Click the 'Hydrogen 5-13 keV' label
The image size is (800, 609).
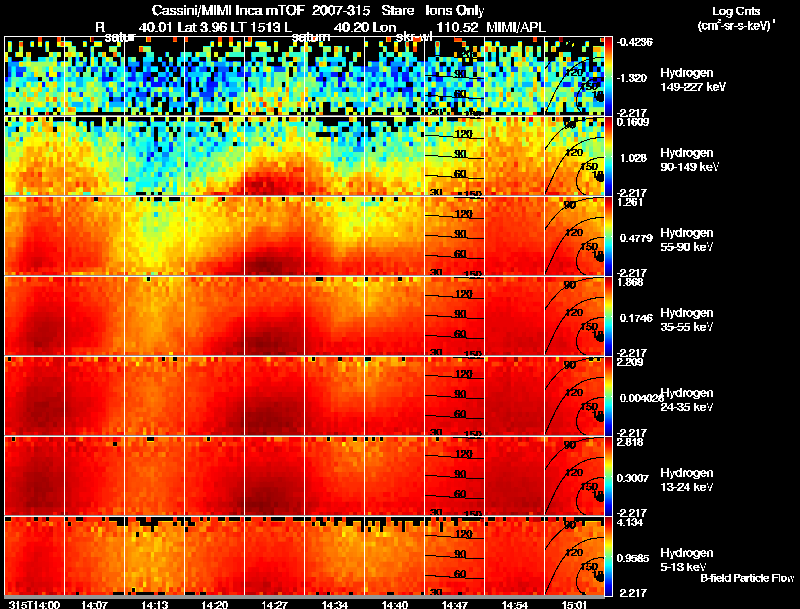[x=687, y=560]
